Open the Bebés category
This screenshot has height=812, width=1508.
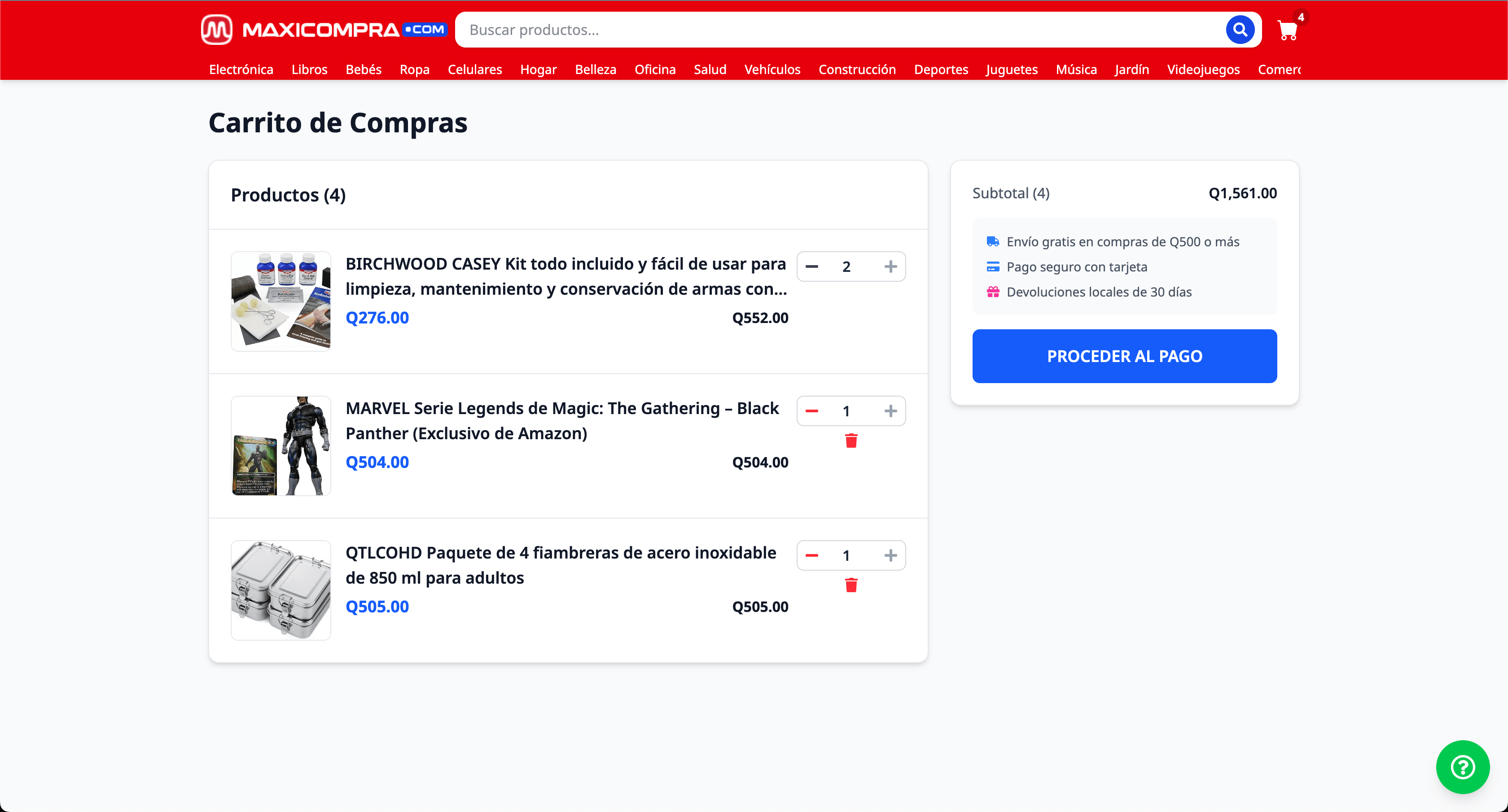coord(364,70)
